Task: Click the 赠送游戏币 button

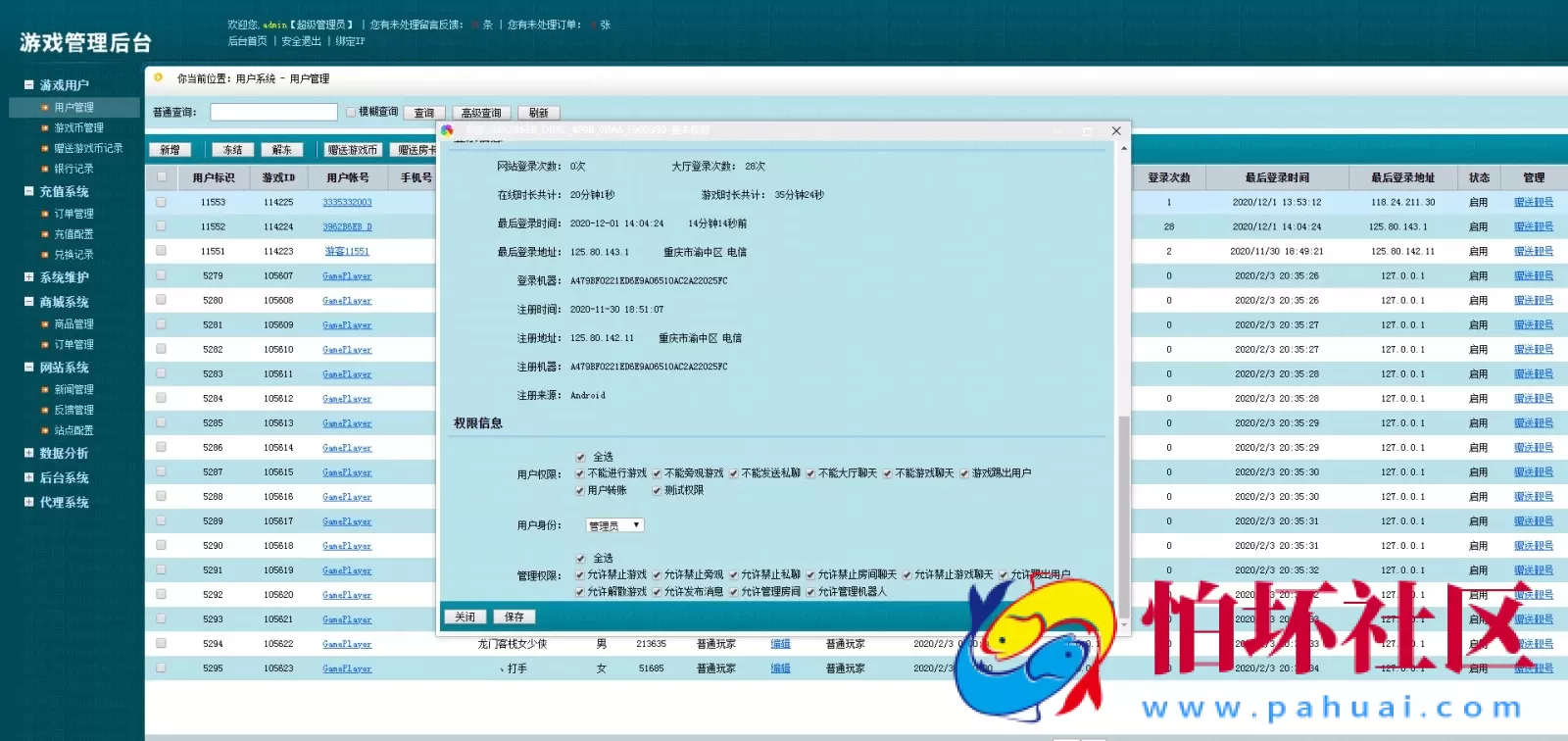Action: click(352, 150)
